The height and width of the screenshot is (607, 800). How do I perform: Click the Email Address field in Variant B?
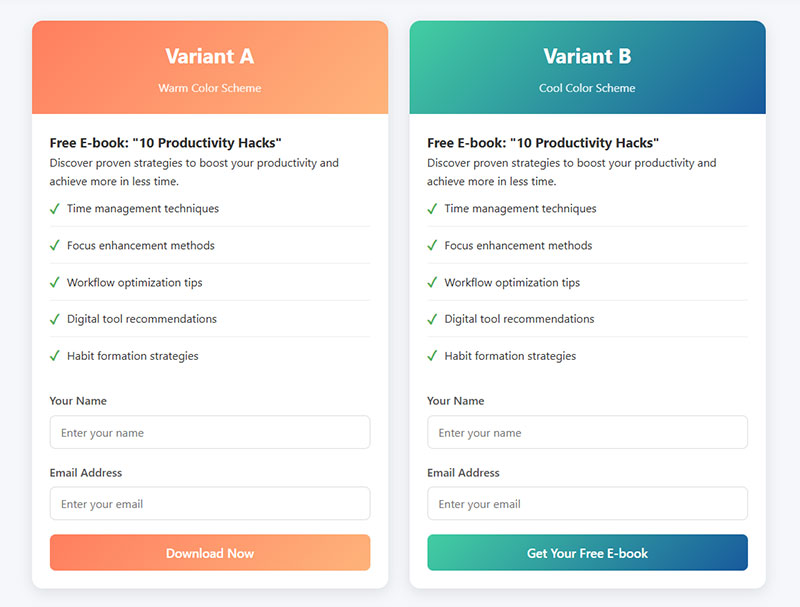587,503
